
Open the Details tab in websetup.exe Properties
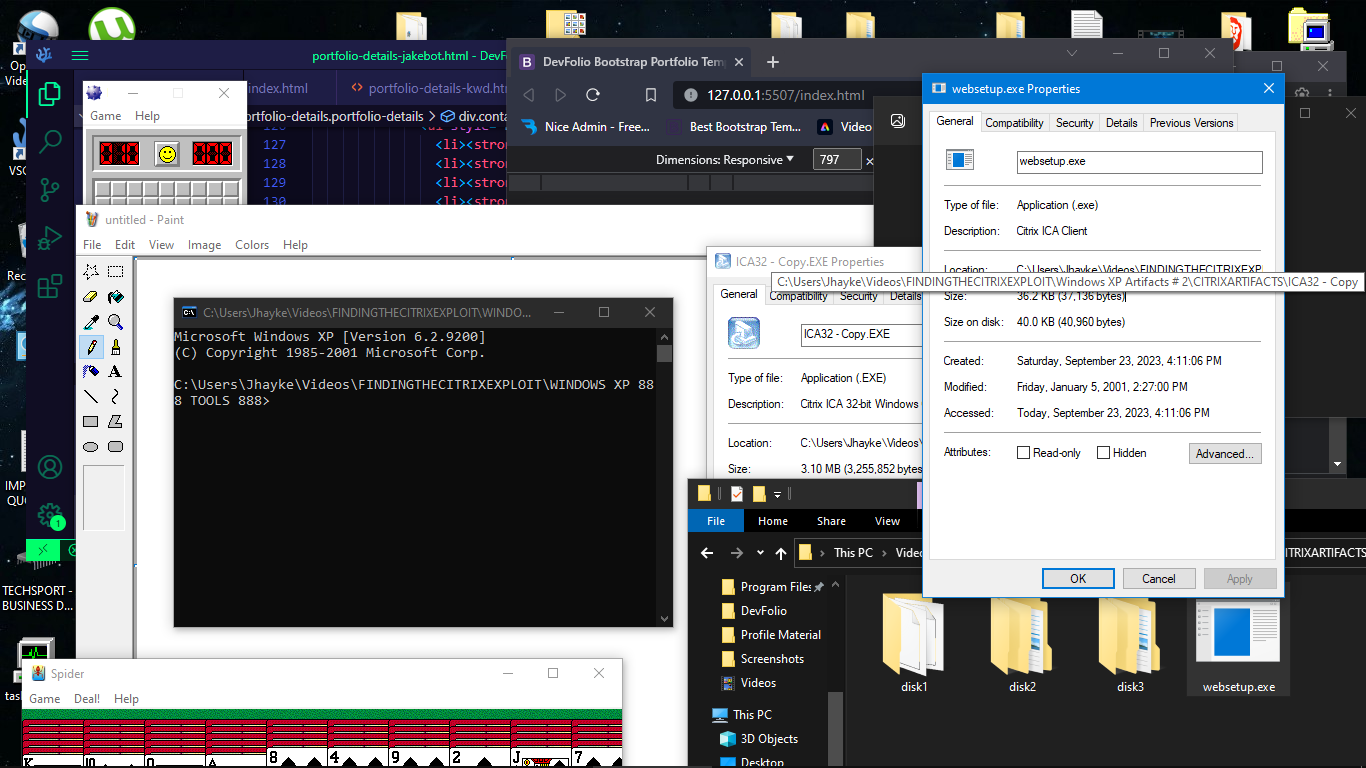click(x=1121, y=123)
